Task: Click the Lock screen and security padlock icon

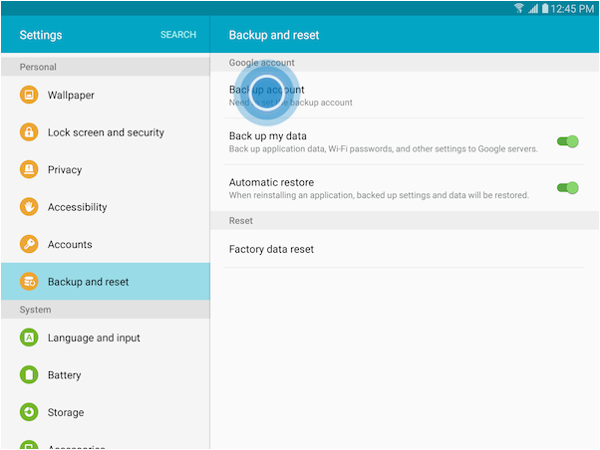Action: (x=29, y=132)
